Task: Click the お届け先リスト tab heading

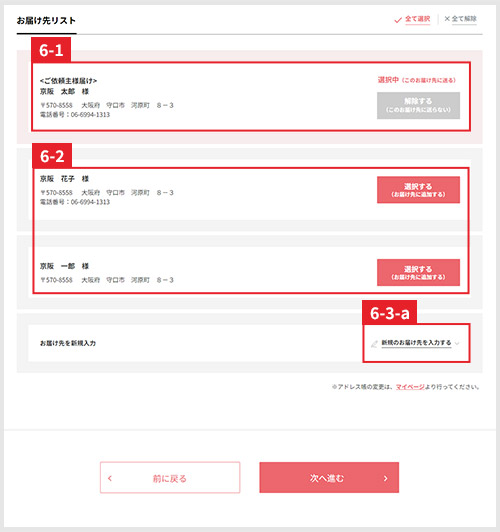Action: coord(46,21)
